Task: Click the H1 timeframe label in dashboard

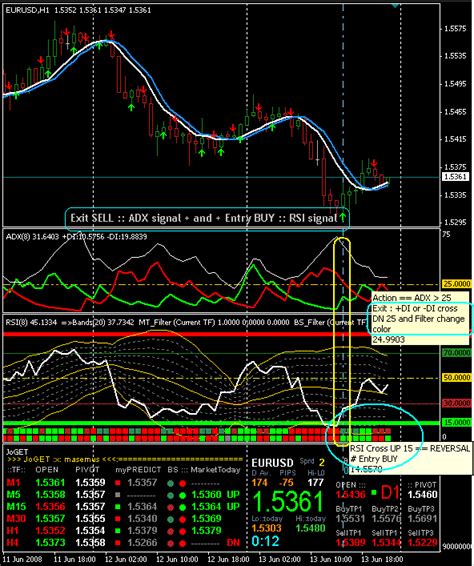Action: 13,531
